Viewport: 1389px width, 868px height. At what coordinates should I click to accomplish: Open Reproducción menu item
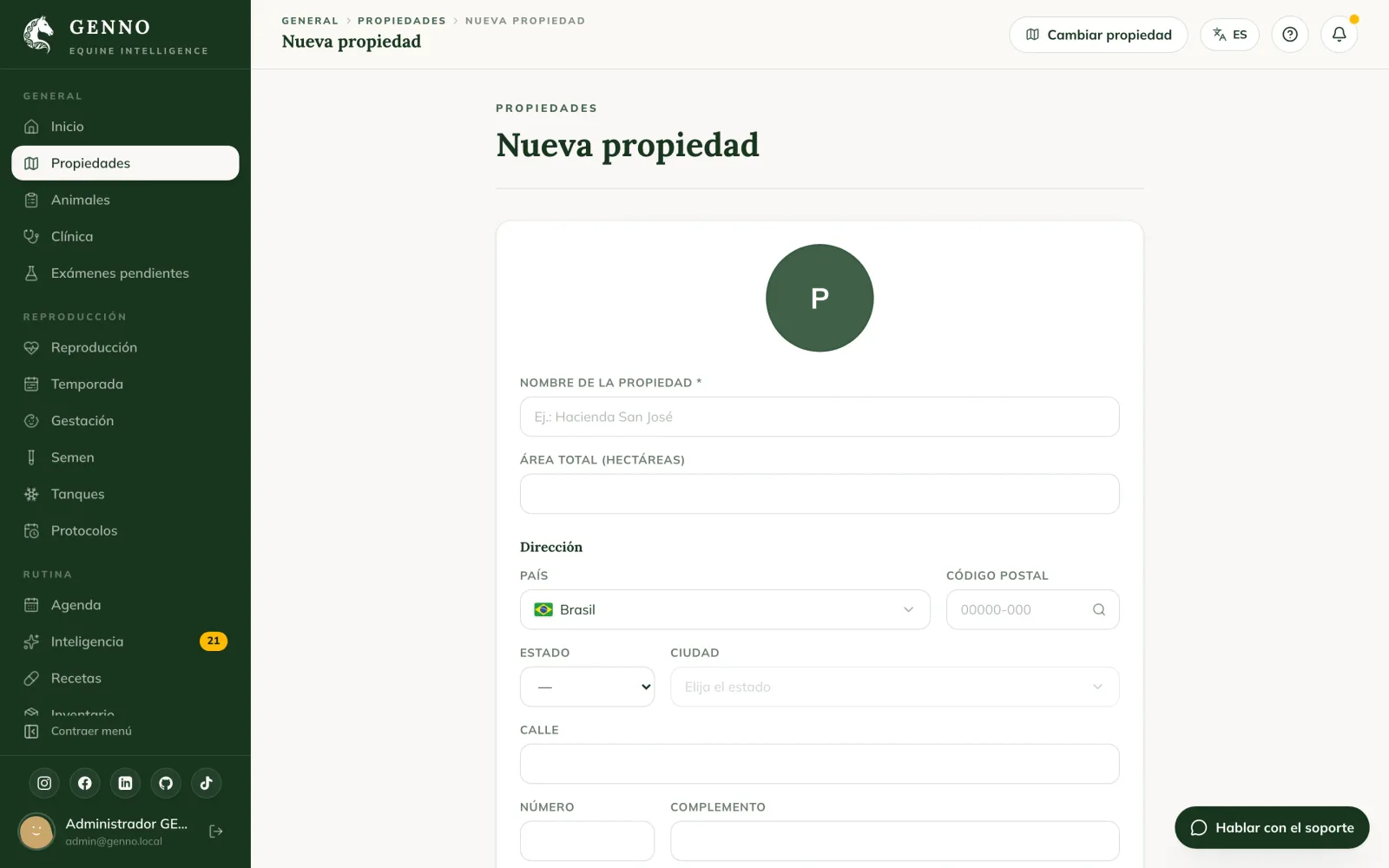click(125, 347)
